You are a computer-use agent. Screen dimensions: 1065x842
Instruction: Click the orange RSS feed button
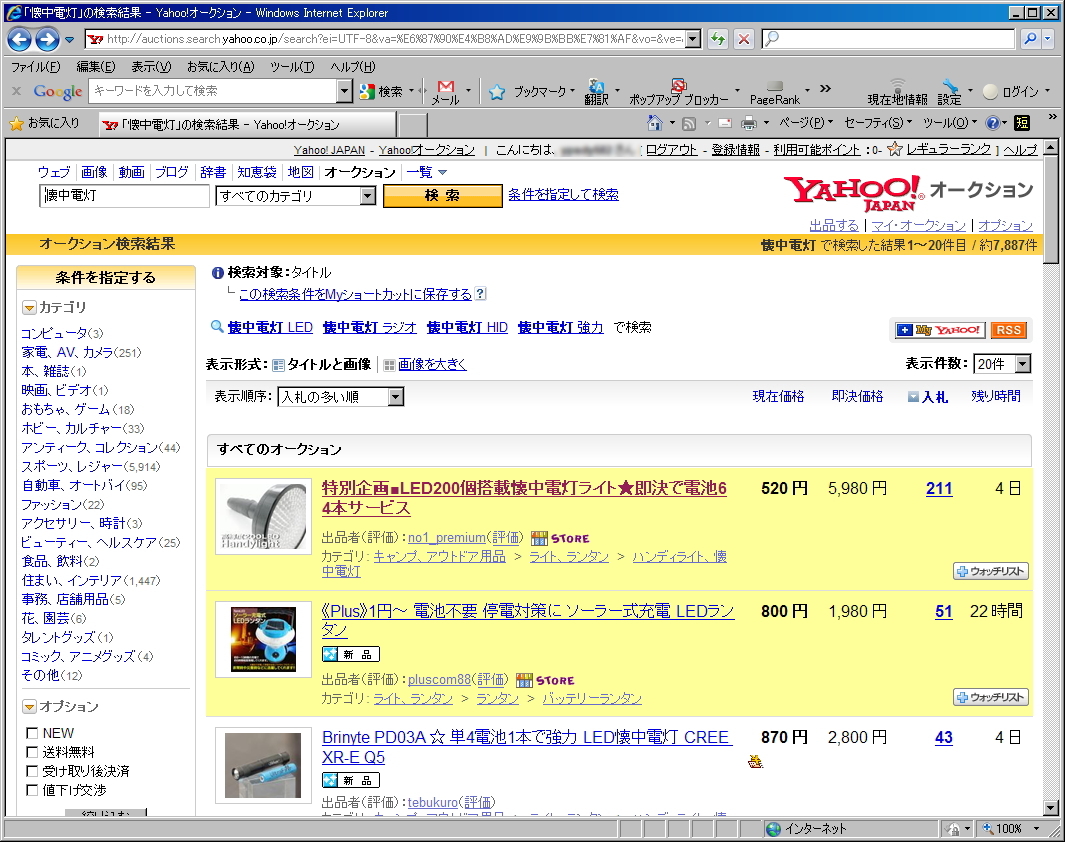tap(1009, 330)
